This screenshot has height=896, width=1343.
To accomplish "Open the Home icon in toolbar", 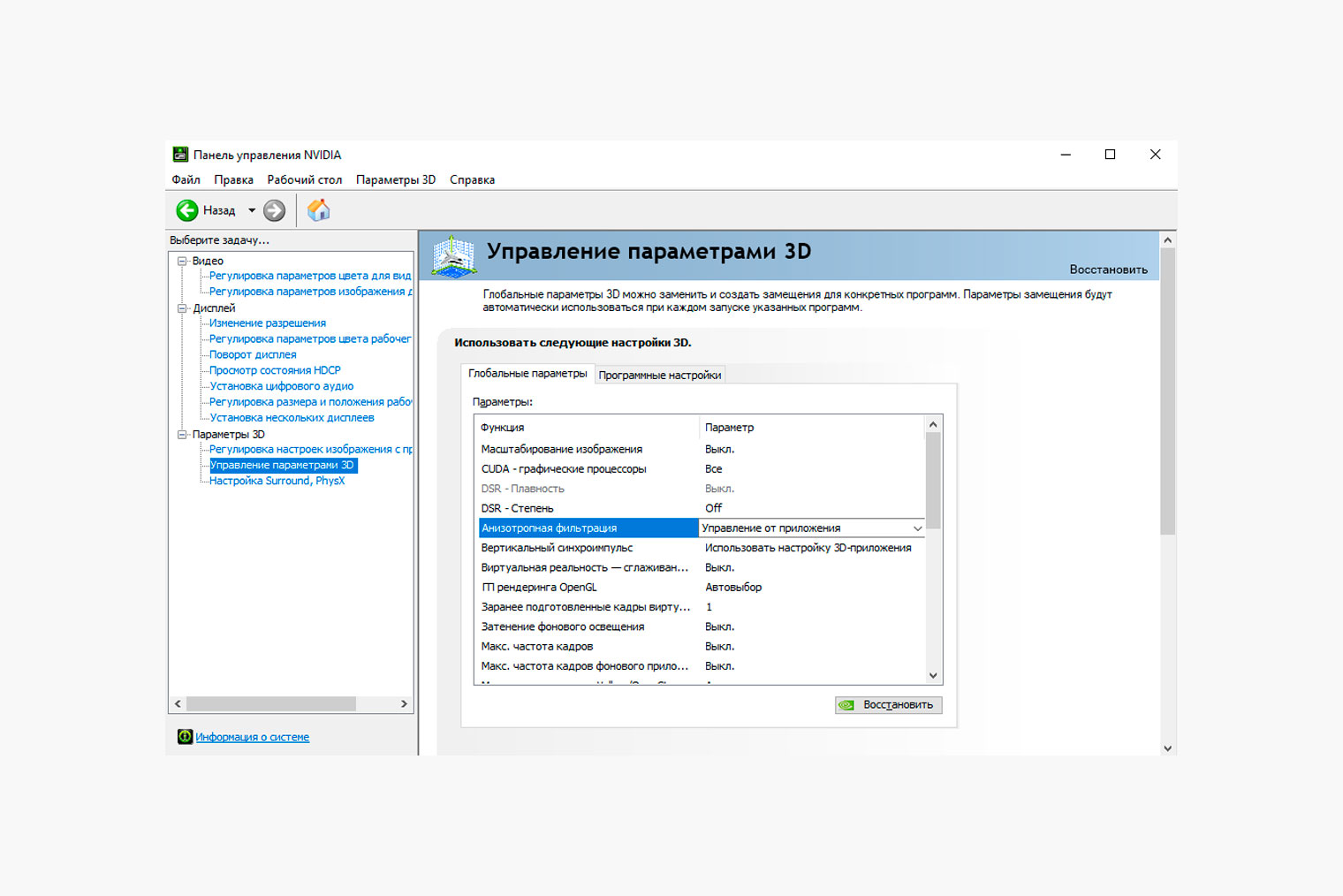I will 318,210.
